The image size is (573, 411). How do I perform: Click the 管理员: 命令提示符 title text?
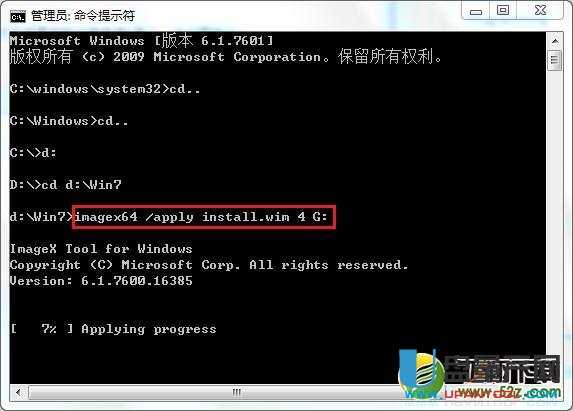(83, 16)
